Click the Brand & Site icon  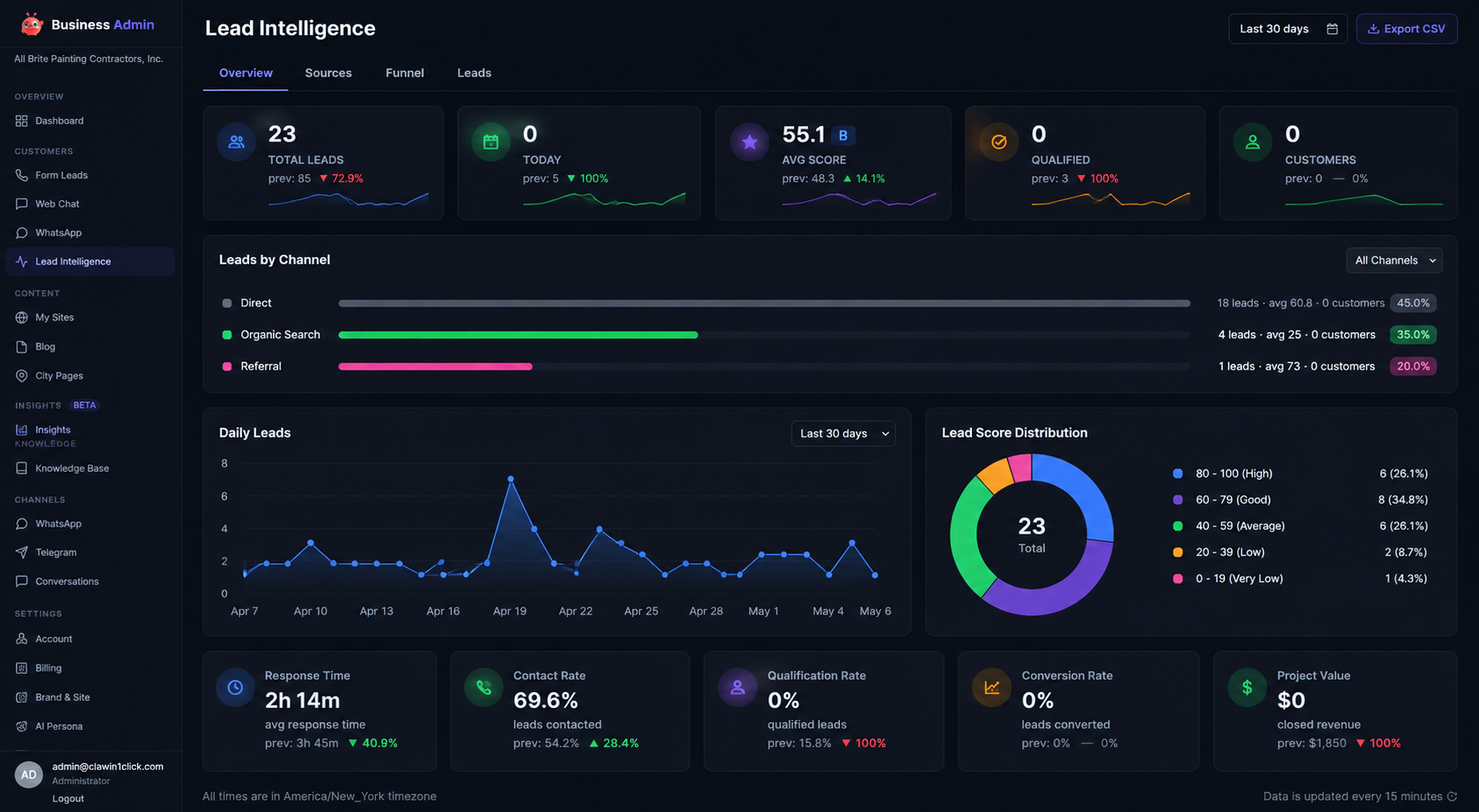[22, 697]
